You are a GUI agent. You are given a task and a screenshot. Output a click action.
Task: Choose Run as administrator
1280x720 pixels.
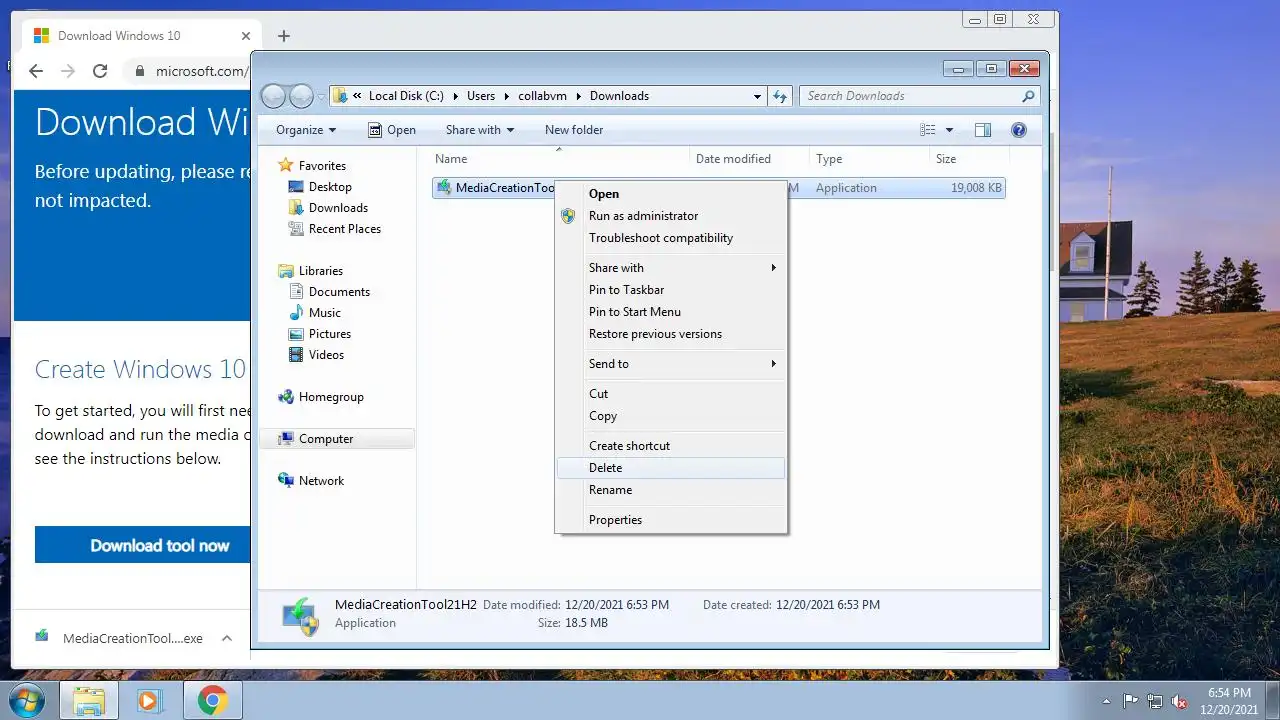click(x=671, y=216)
